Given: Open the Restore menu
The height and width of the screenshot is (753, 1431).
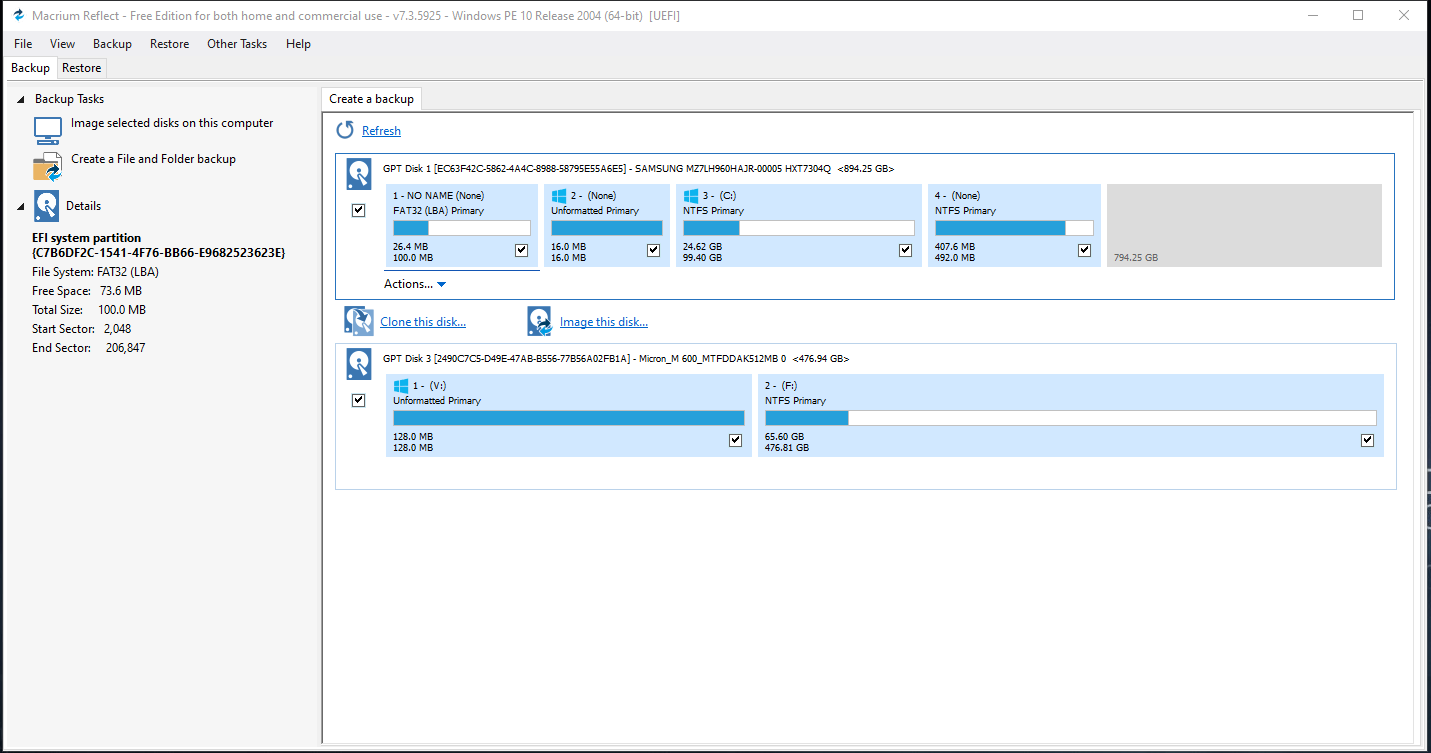Looking at the screenshot, I should click(169, 44).
